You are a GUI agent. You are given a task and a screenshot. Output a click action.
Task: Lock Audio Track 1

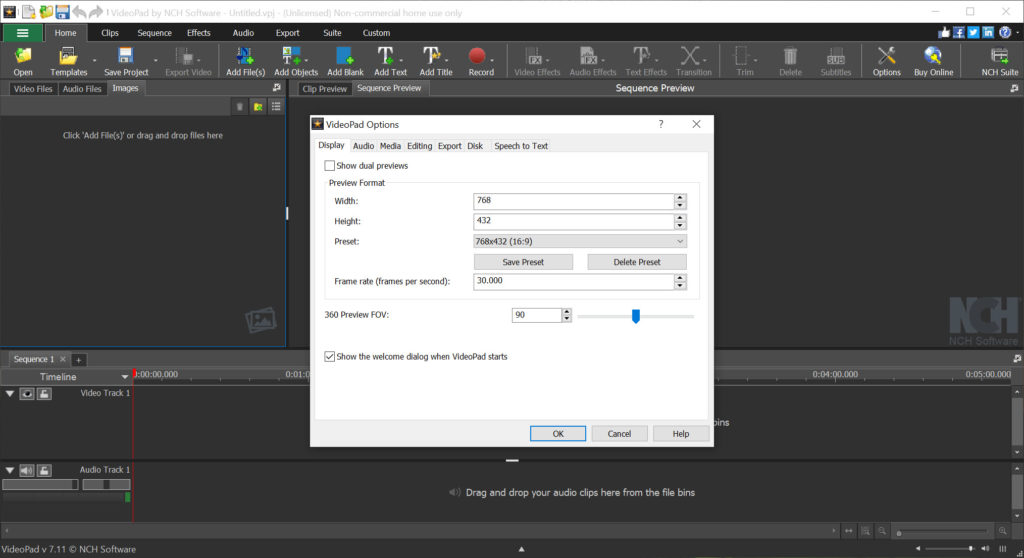click(x=44, y=470)
